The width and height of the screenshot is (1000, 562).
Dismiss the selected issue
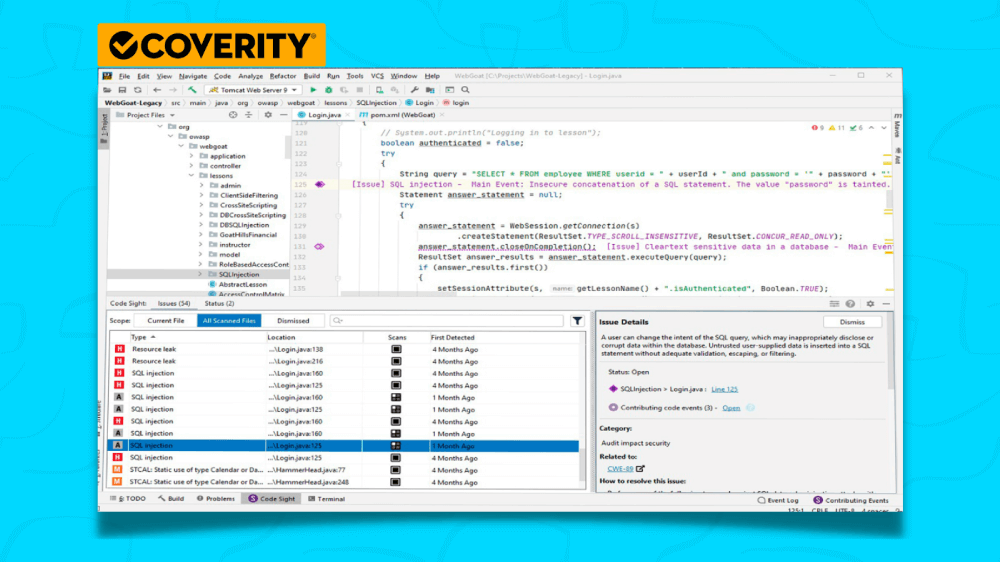[x=852, y=322]
